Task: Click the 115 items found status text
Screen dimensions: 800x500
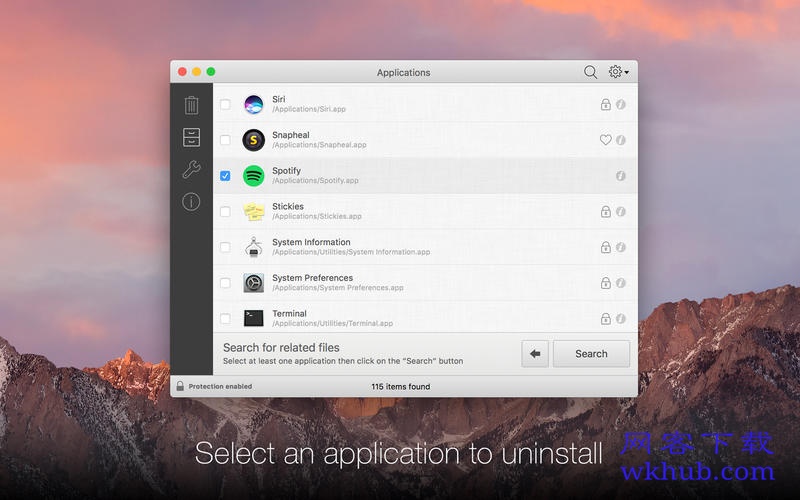Action: coord(401,386)
